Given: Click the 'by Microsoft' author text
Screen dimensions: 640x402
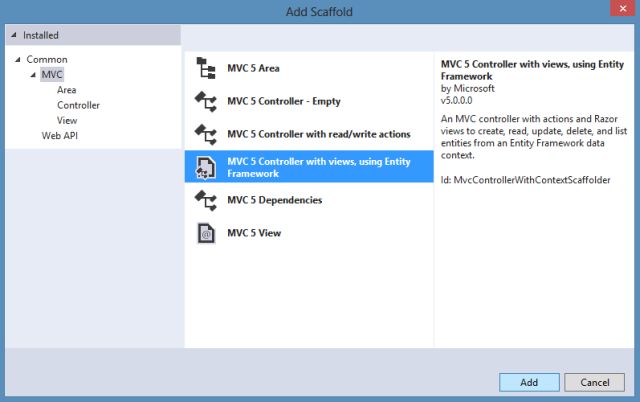Looking at the screenshot, I should tap(467, 89).
